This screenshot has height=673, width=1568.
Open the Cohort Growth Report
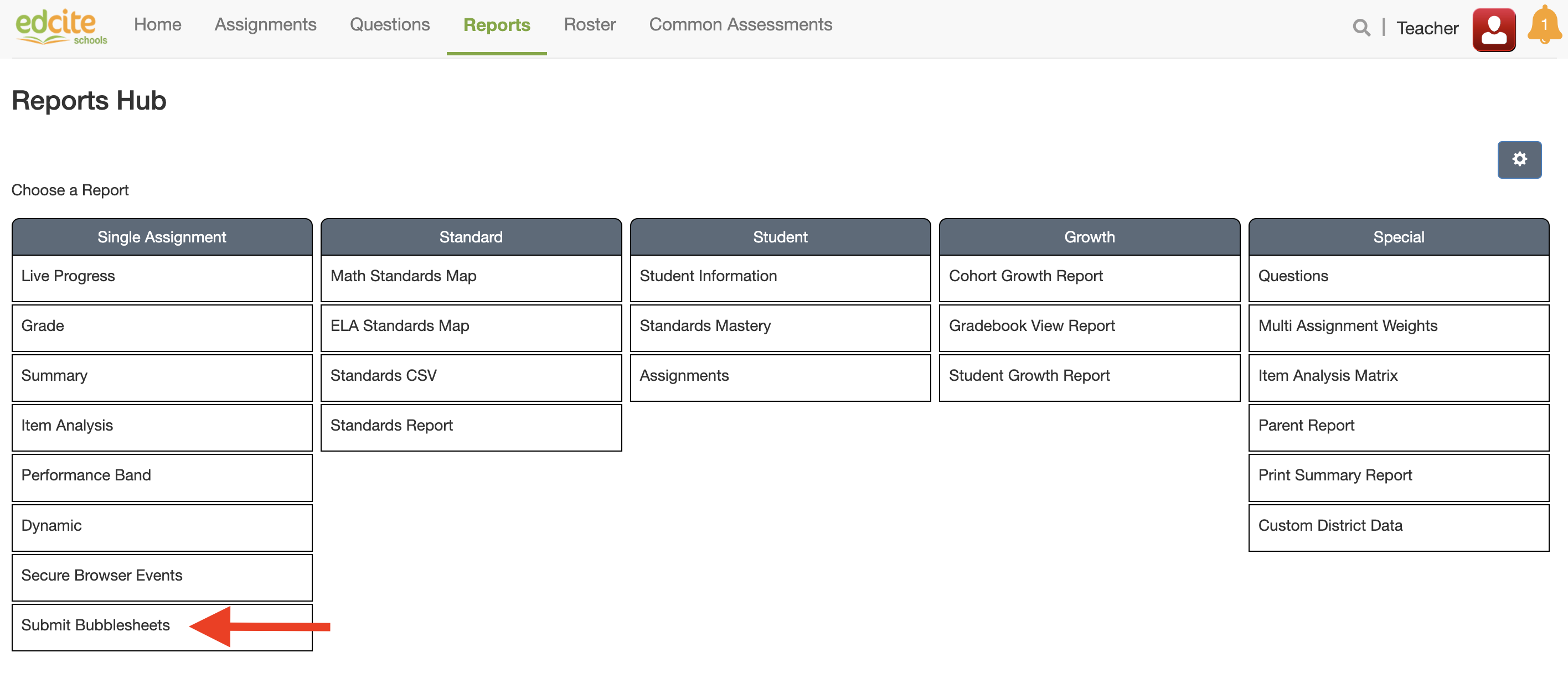pyautogui.click(x=1027, y=276)
